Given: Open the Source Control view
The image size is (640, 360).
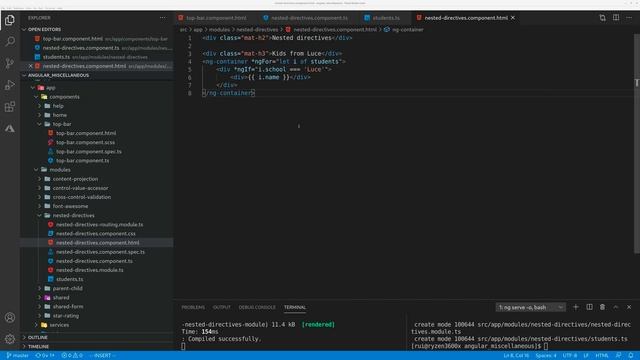Looking at the screenshot, I should [10, 63].
